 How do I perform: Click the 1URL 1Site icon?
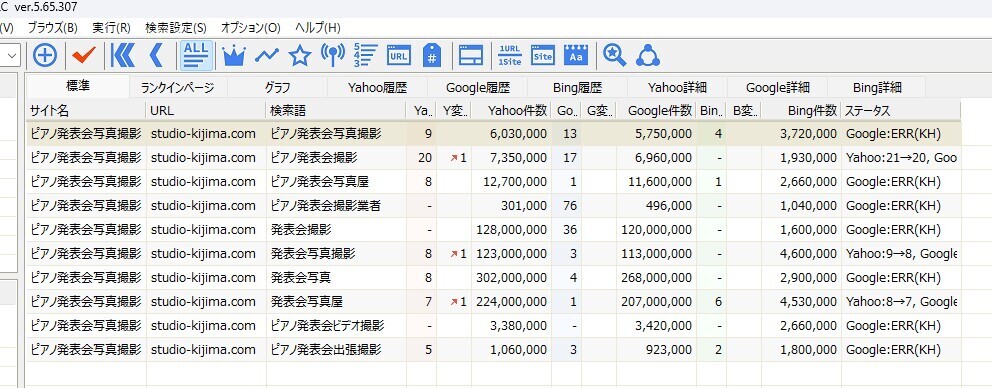(510, 55)
